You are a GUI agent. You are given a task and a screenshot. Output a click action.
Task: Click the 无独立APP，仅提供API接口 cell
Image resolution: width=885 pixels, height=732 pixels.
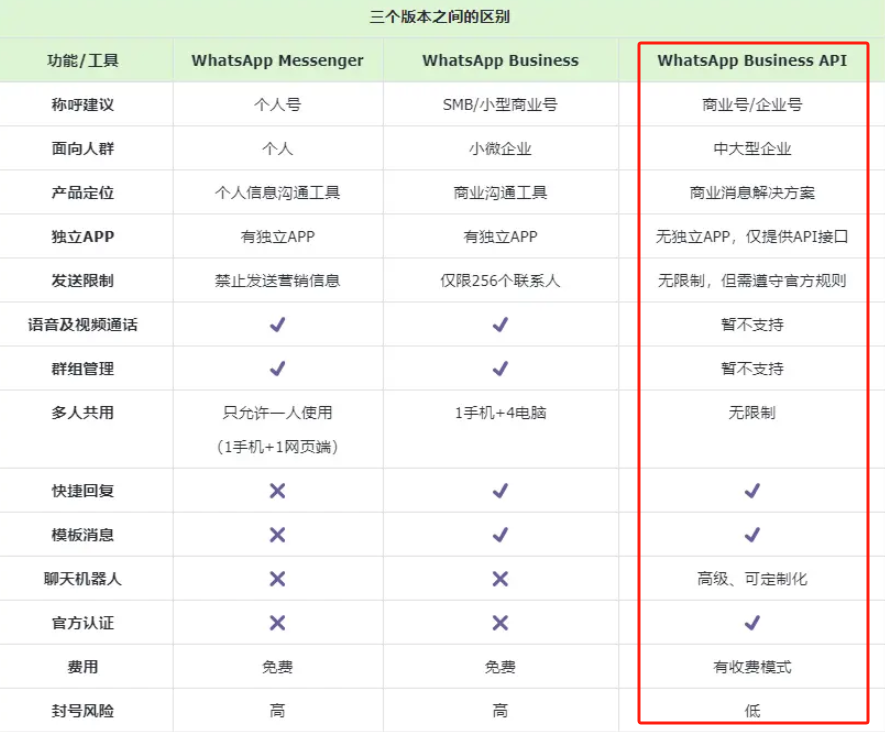752,237
